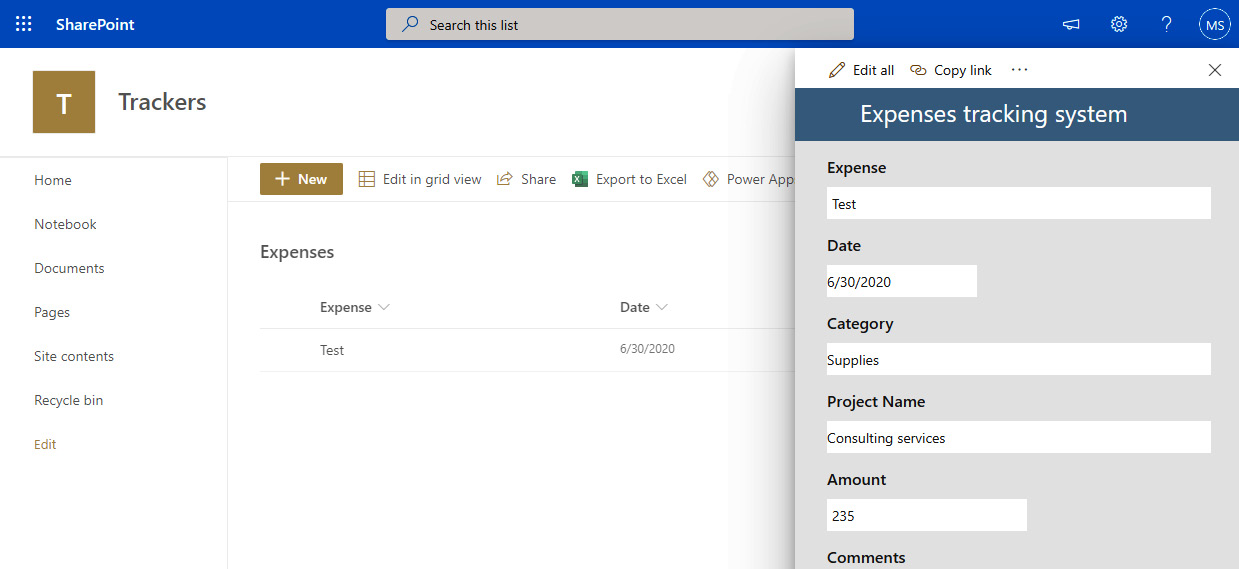Click the Amount field showing 235
The width and height of the screenshot is (1239, 569).
(x=927, y=515)
